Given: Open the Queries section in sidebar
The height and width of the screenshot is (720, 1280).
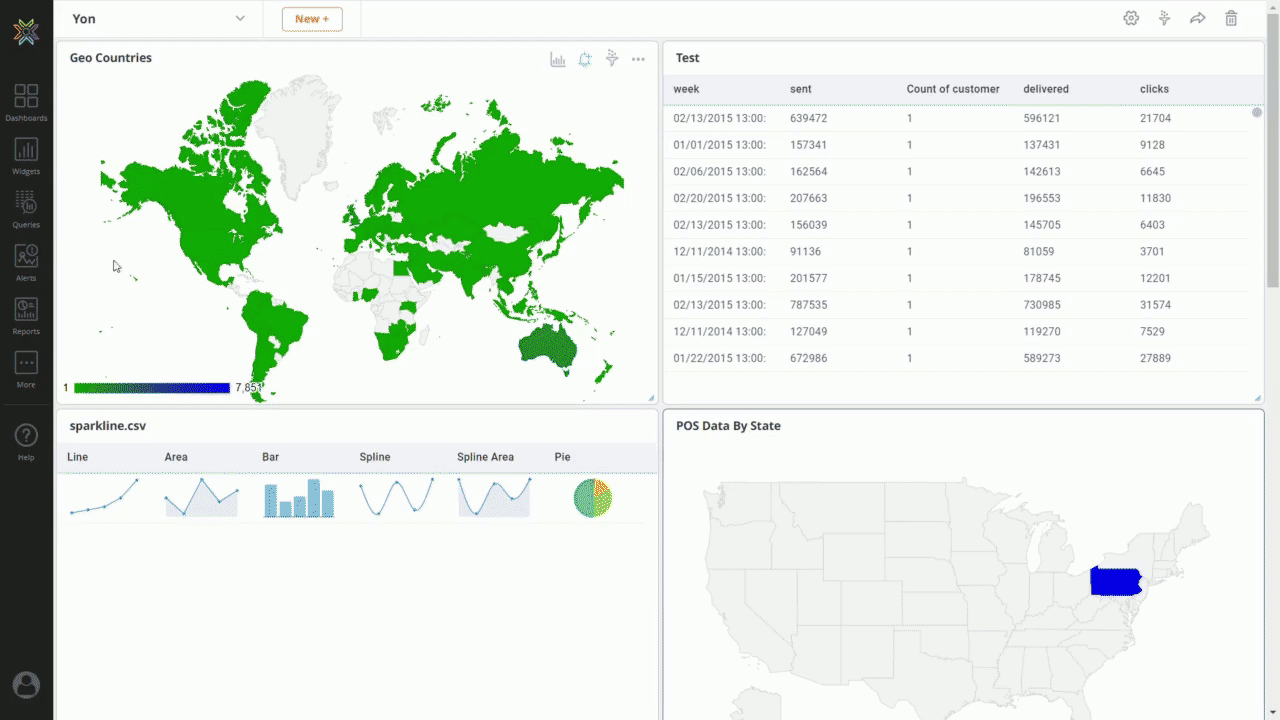Looking at the screenshot, I should [x=26, y=209].
